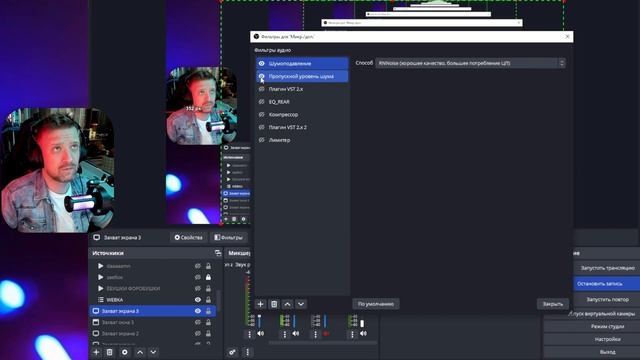Move the source down in the Источники toolbar

(153, 352)
